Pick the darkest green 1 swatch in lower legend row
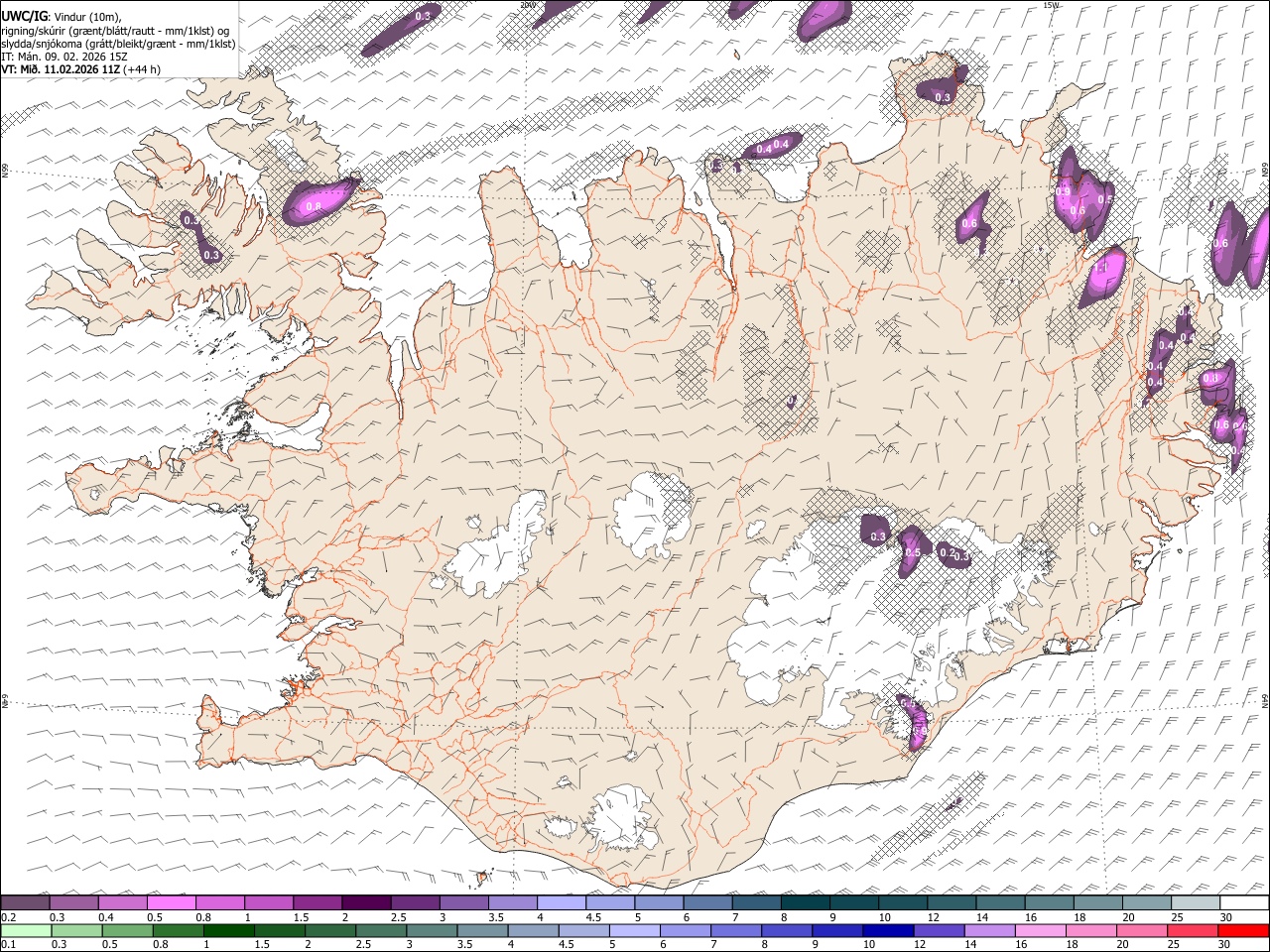This screenshot has width=1270, height=952. pos(229,930)
